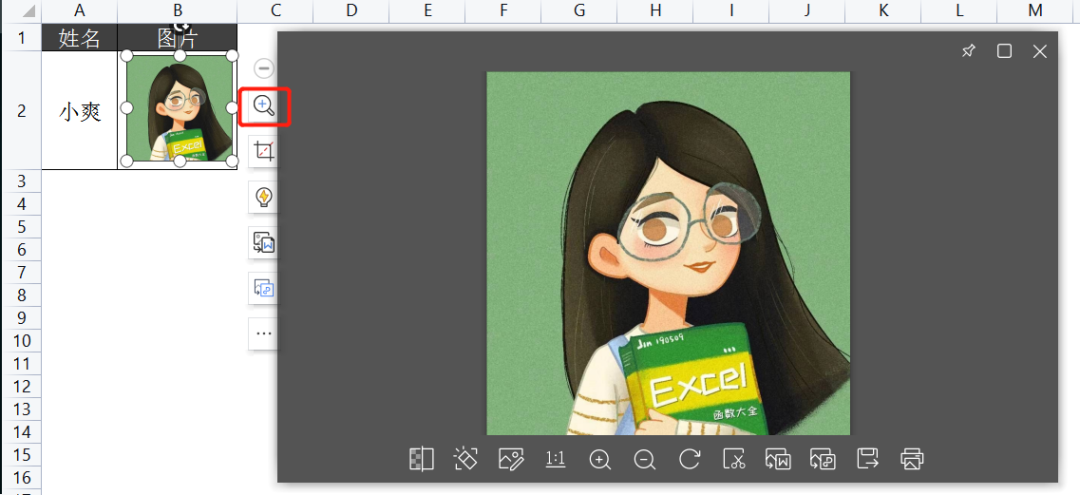Select row 6 header
This screenshot has width=1080, height=495.
tap(21, 249)
